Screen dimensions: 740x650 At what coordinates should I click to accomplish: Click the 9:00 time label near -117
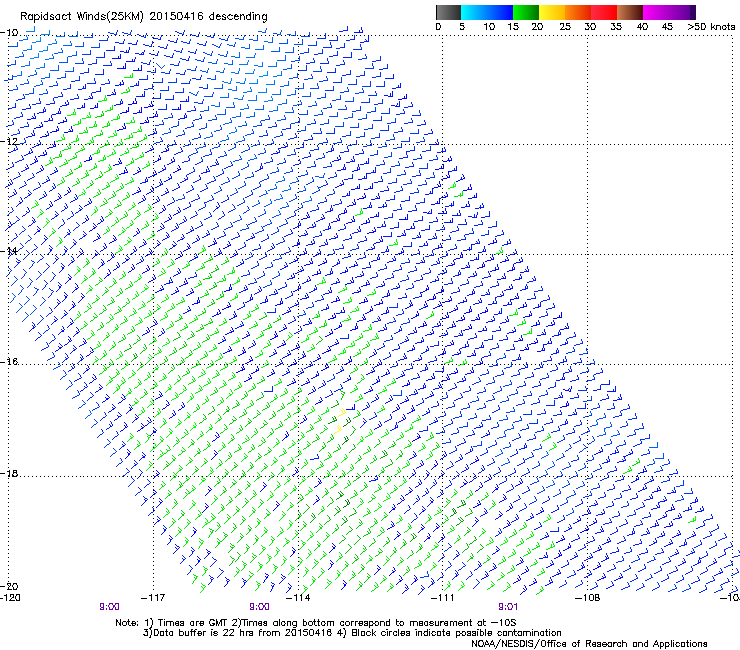[109, 607]
